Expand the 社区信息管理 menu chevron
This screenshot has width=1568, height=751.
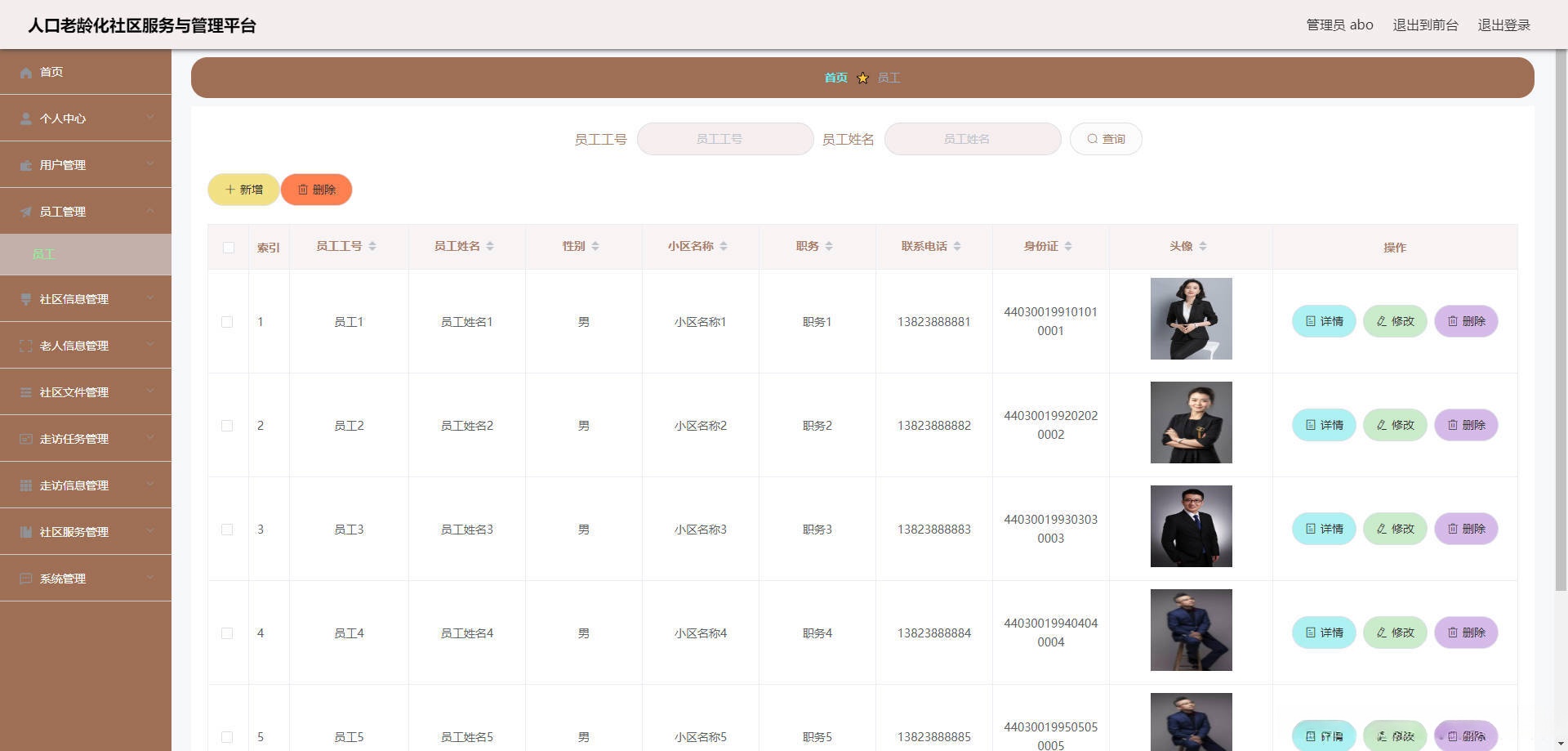[x=150, y=298]
